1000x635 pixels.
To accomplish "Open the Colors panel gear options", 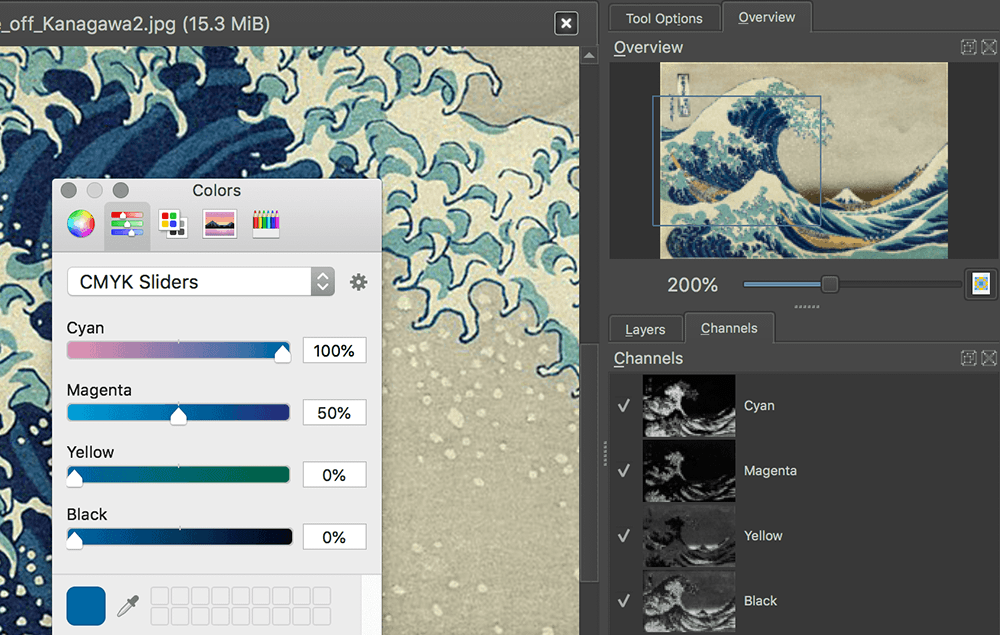I will (x=358, y=282).
